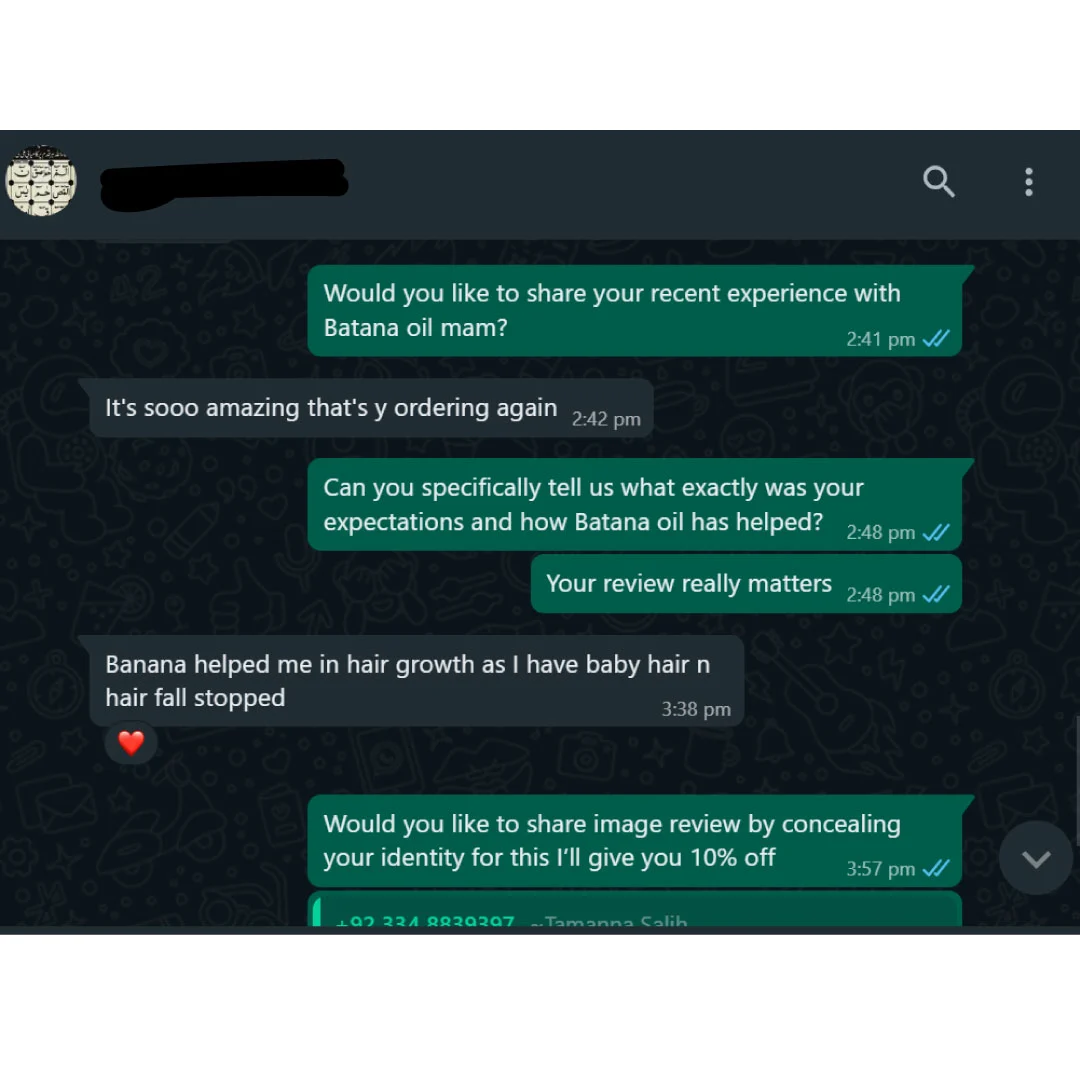Open search in this chat
Image resolution: width=1080 pixels, height=1080 pixels.
938,182
